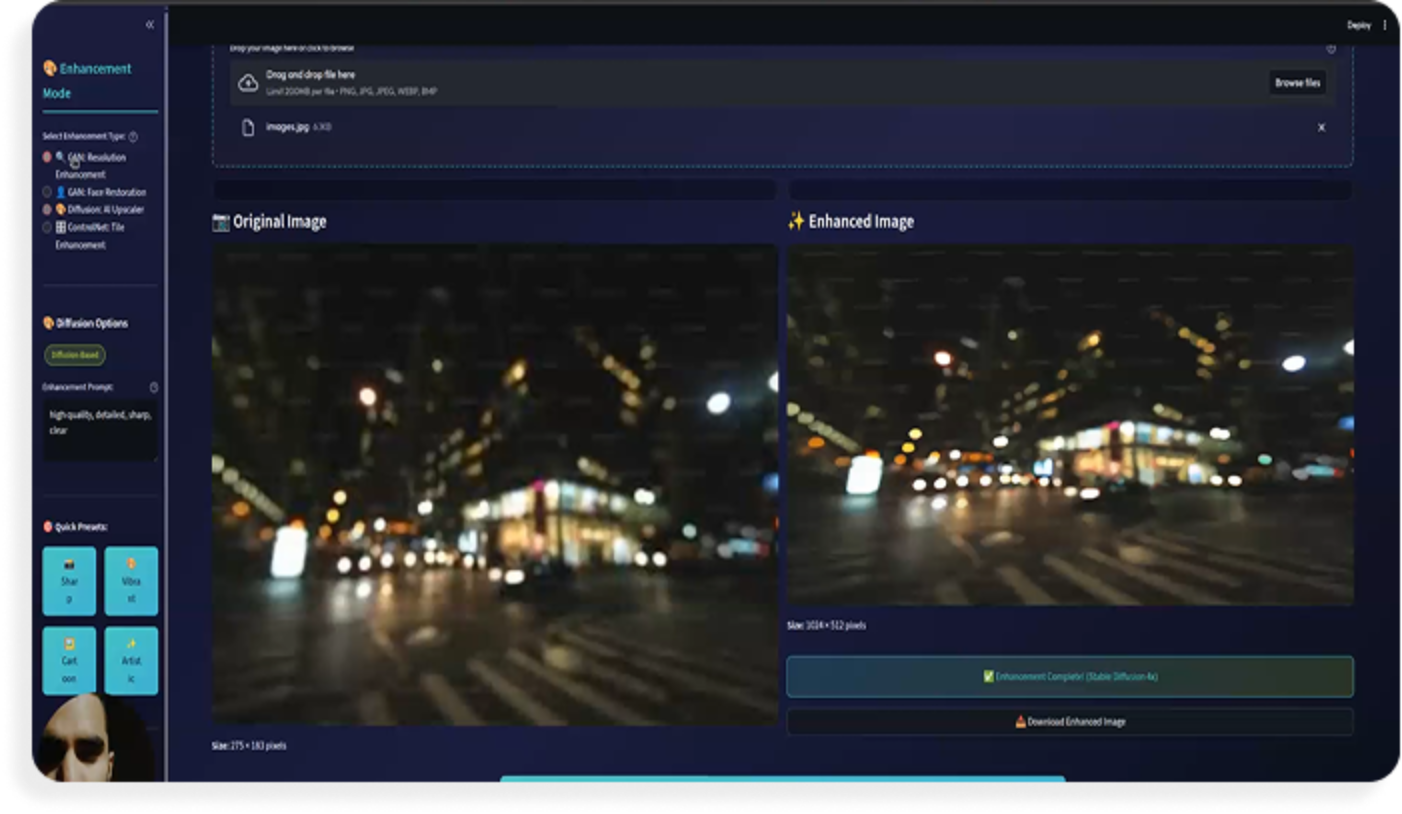Screen dimensions: 1402x814
Task: Apply the Cartoon quick preset
Action: pos(69,660)
